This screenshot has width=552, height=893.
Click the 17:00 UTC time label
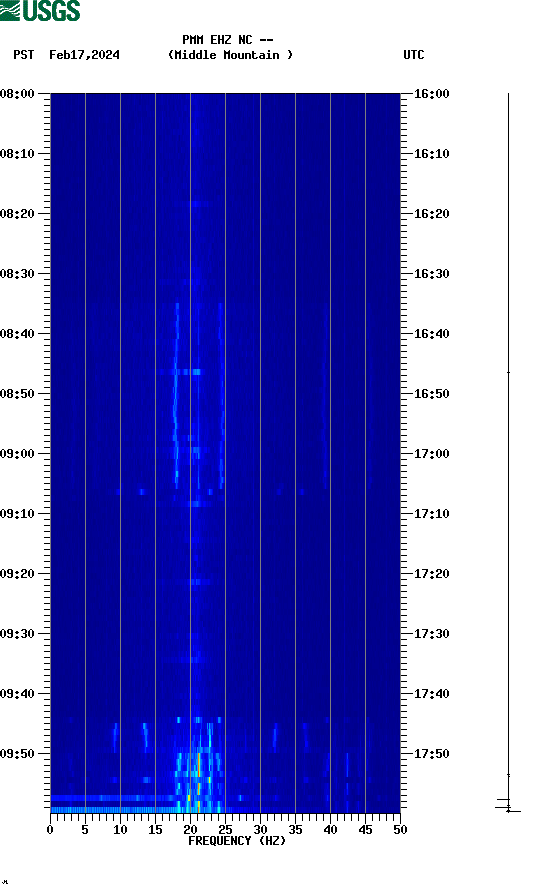click(x=431, y=454)
